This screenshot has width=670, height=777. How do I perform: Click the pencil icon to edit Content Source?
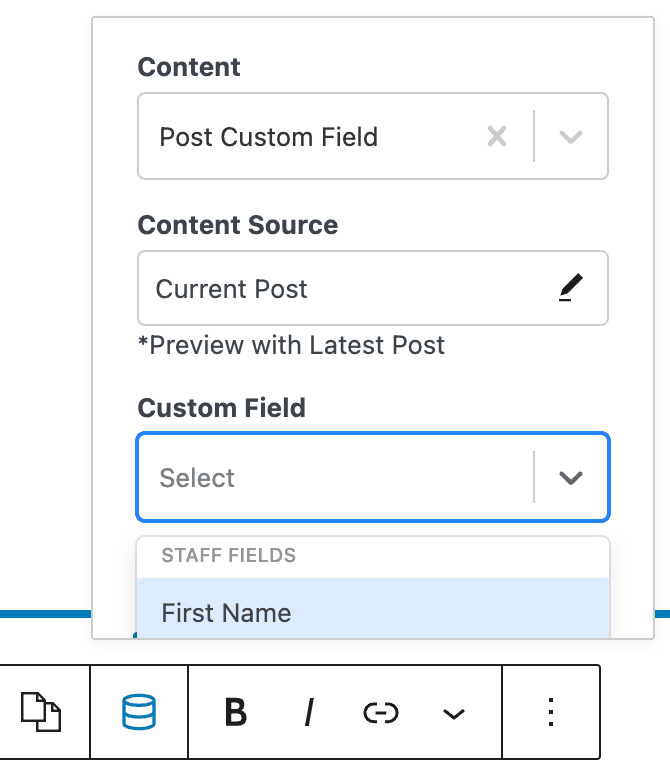(x=570, y=289)
